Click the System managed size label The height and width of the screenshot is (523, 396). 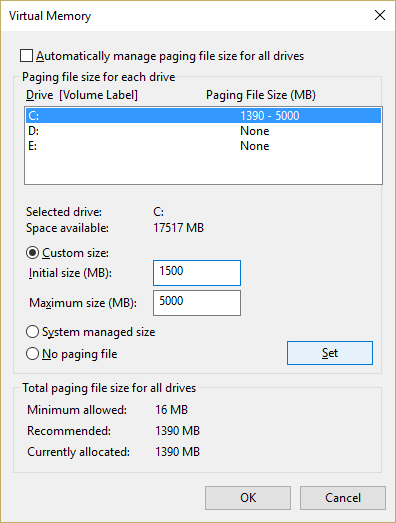99,332
